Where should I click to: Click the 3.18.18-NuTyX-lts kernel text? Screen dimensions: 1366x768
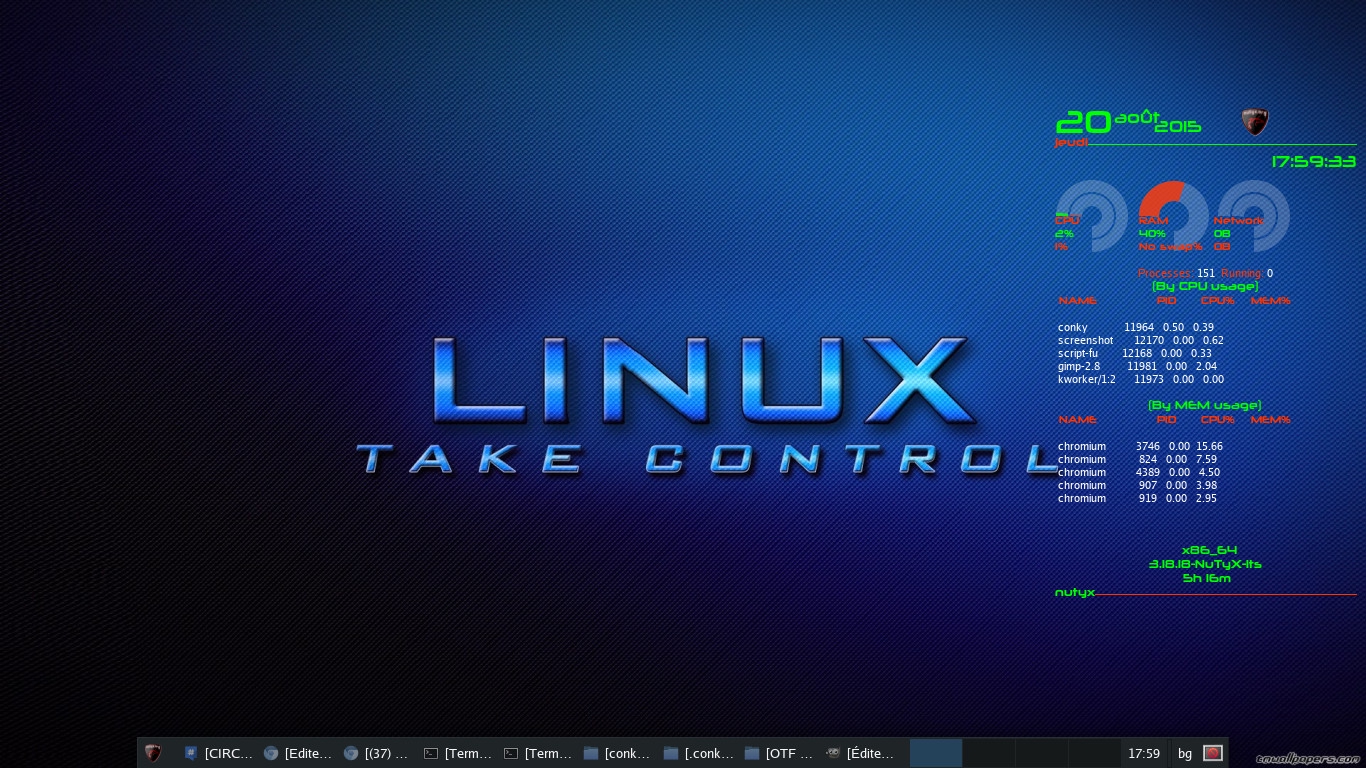(x=1205, y=564)
